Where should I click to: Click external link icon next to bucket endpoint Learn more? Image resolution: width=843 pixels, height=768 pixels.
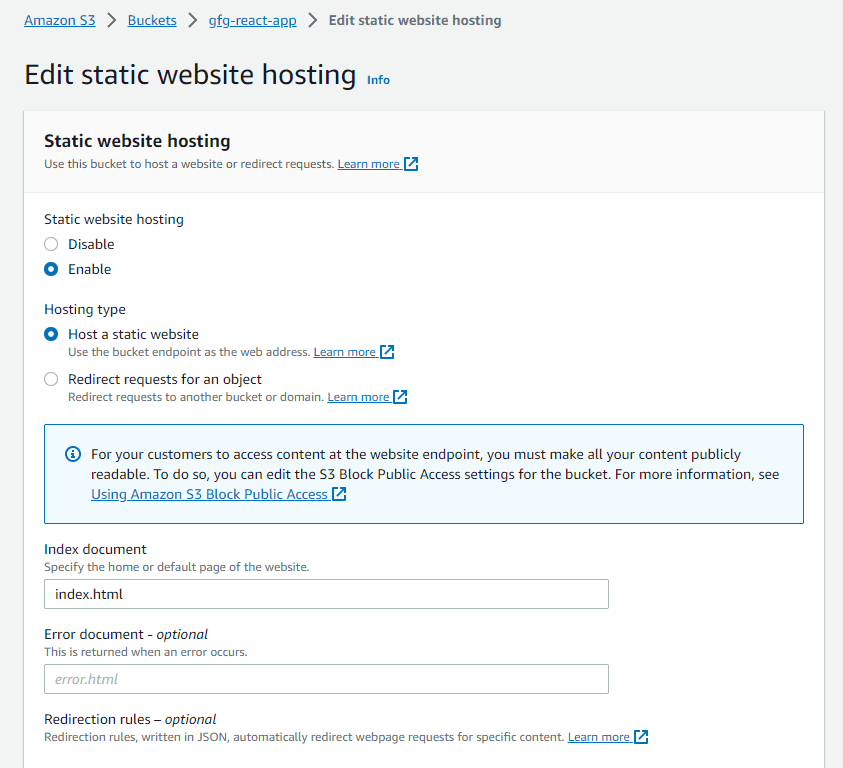tap(387, 352)
